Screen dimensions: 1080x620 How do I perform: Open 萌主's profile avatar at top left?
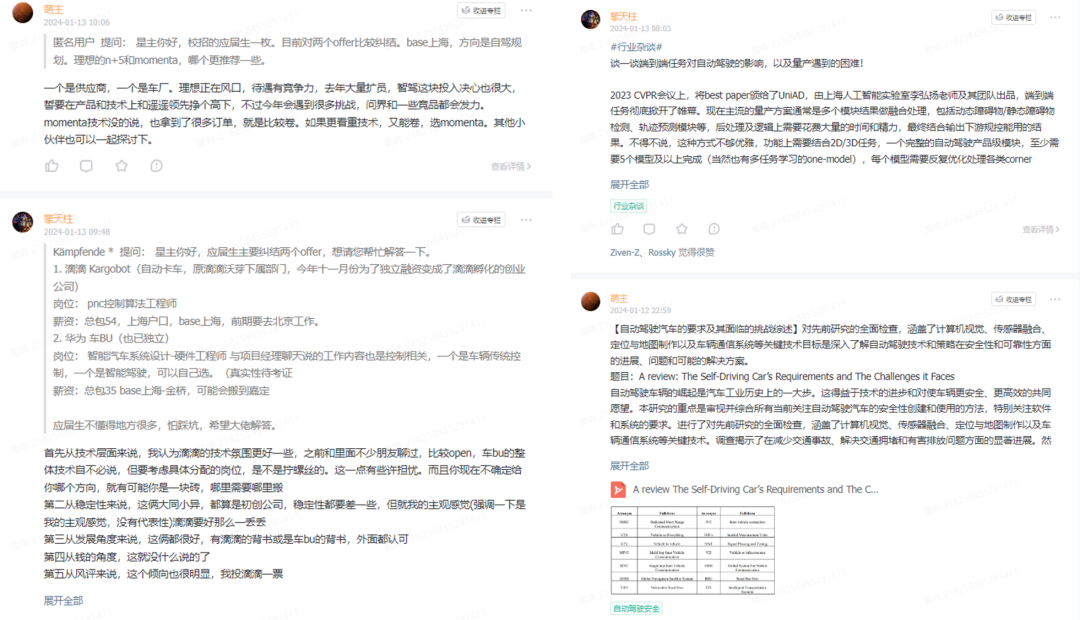(x=22, y=13)
